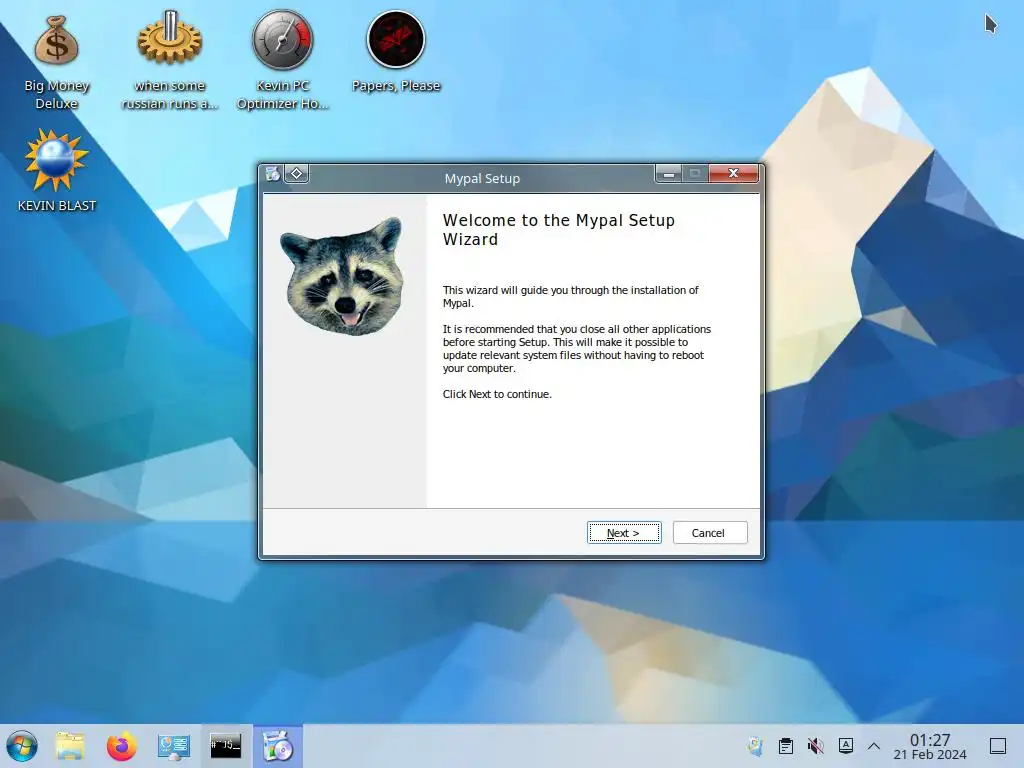Open Mypal Setup window menu icon
The image size is (1024, 768).
[273, 174]
